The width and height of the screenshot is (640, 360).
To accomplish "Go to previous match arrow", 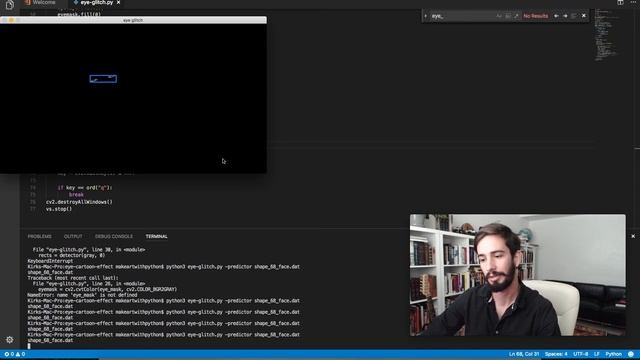I will [556, 16].
